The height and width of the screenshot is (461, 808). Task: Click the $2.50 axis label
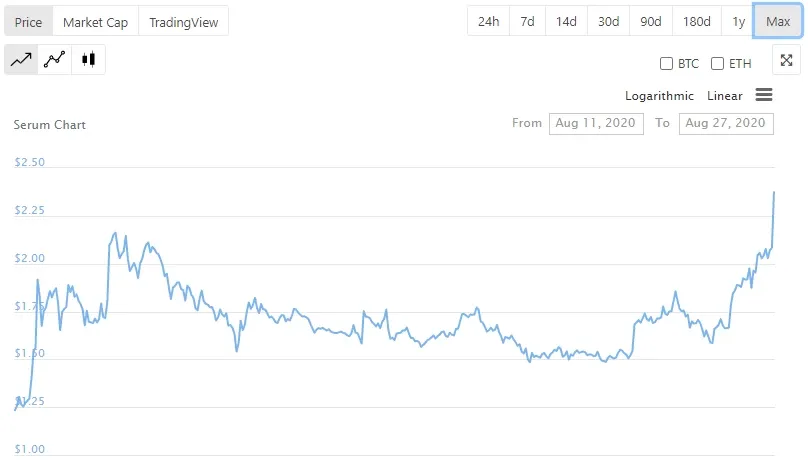pyautogui.click(x=29, y=162)
